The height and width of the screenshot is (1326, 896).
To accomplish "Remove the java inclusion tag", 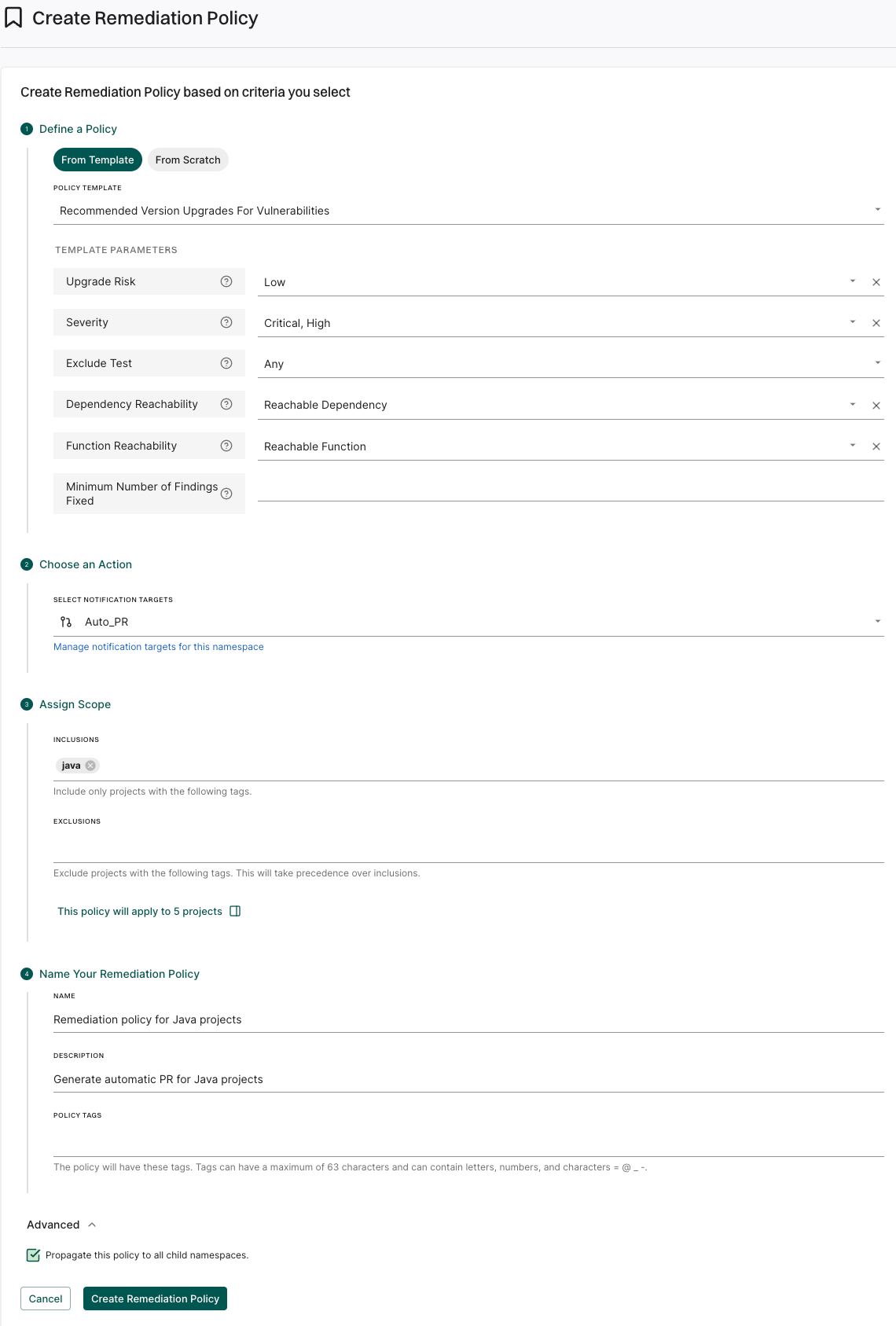I will 90,766.
